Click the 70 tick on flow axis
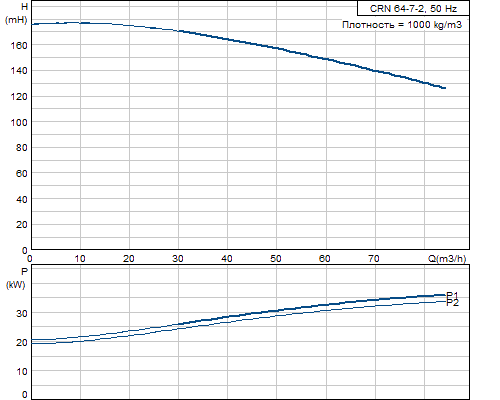The height and width of the screenshot is (400, 500). click(x=374, y=259)
